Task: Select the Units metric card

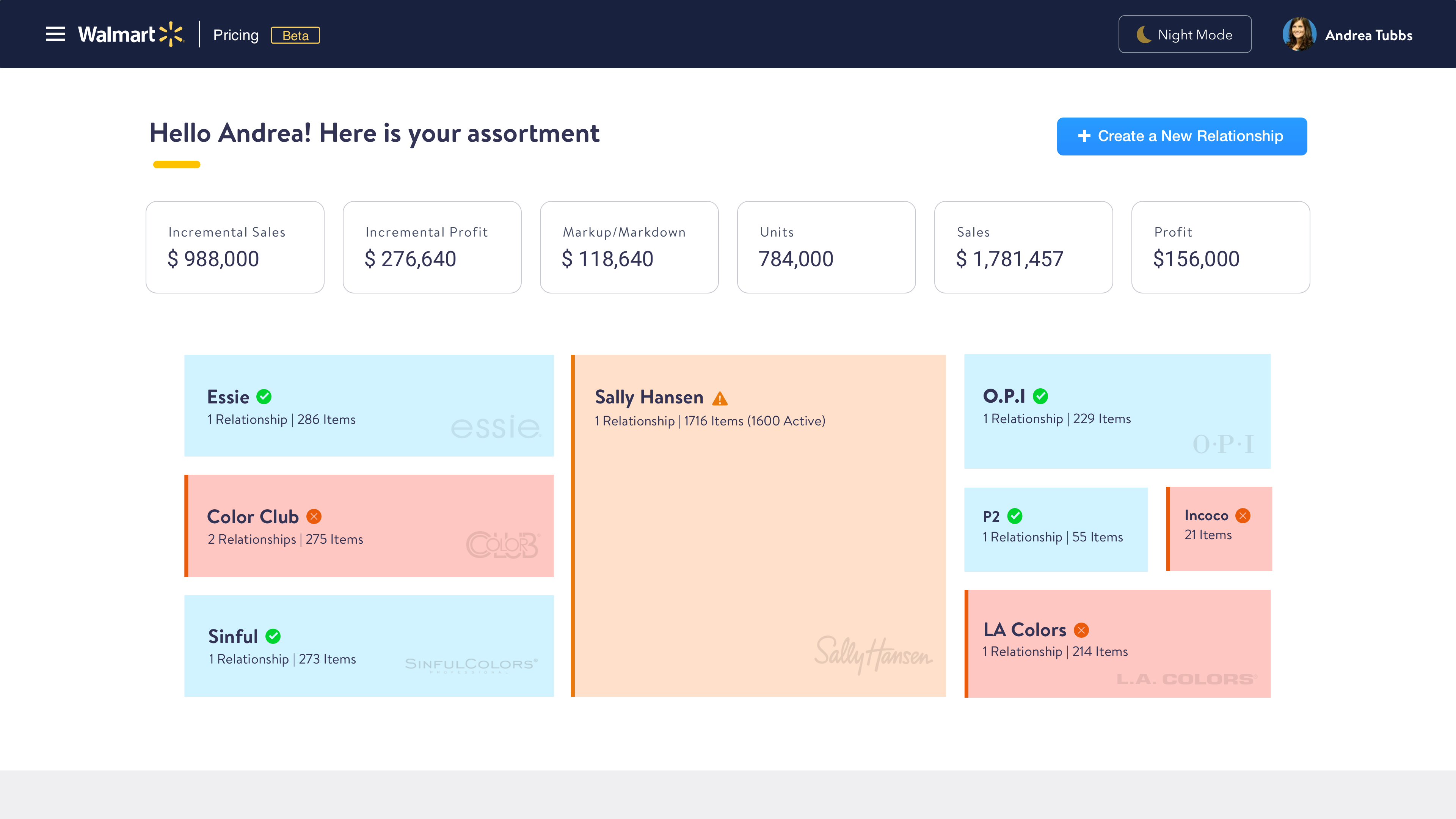Action: (826, 247)
